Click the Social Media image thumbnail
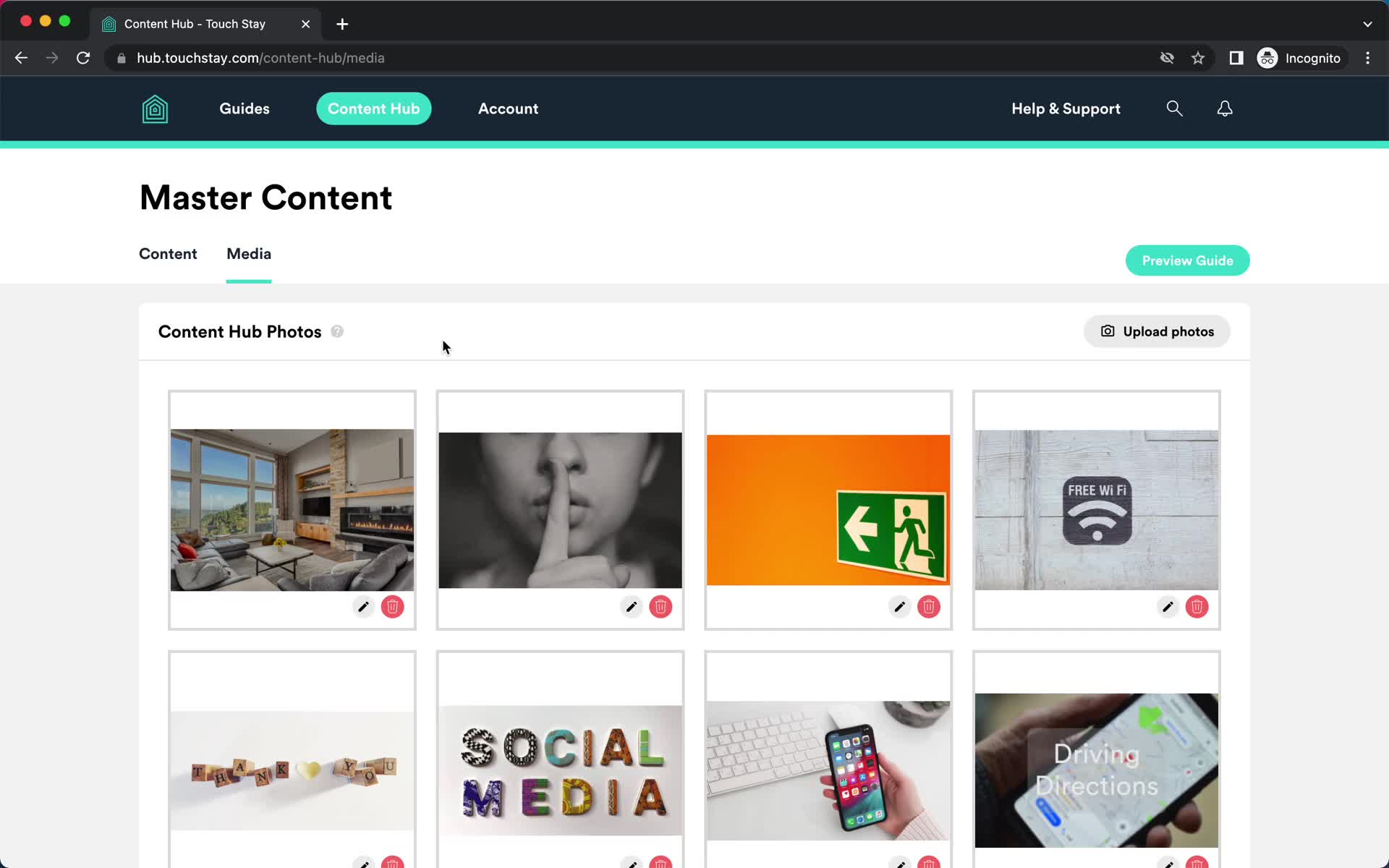The image size is (1389, 868). 559,769
